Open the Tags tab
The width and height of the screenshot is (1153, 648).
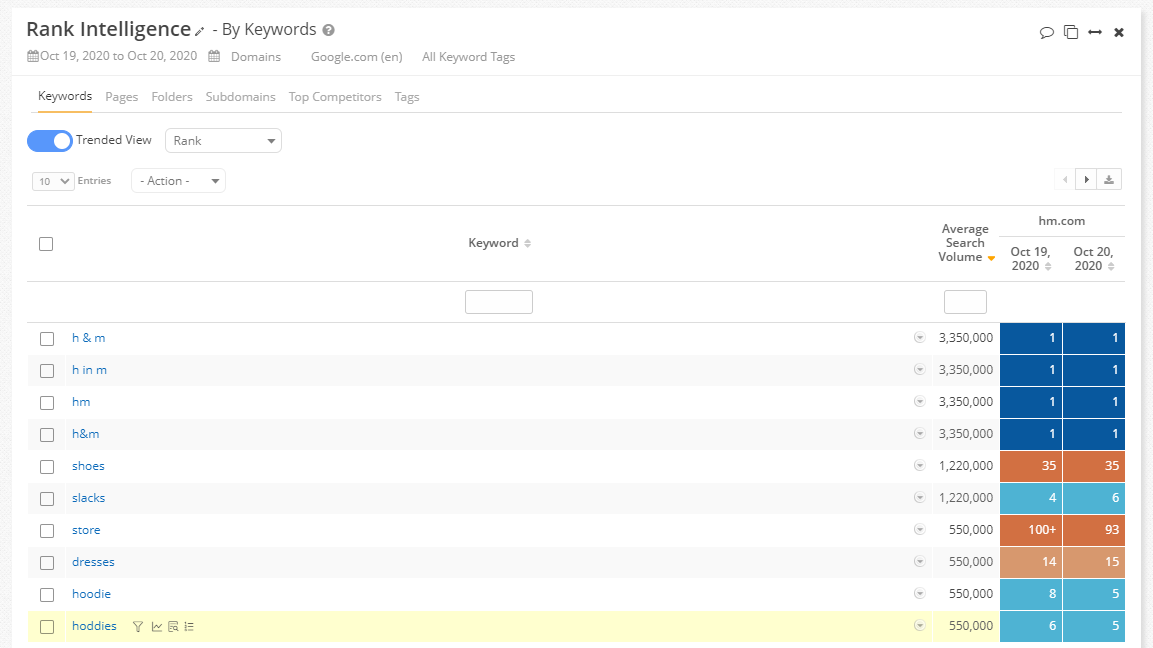tap(407, 97)
